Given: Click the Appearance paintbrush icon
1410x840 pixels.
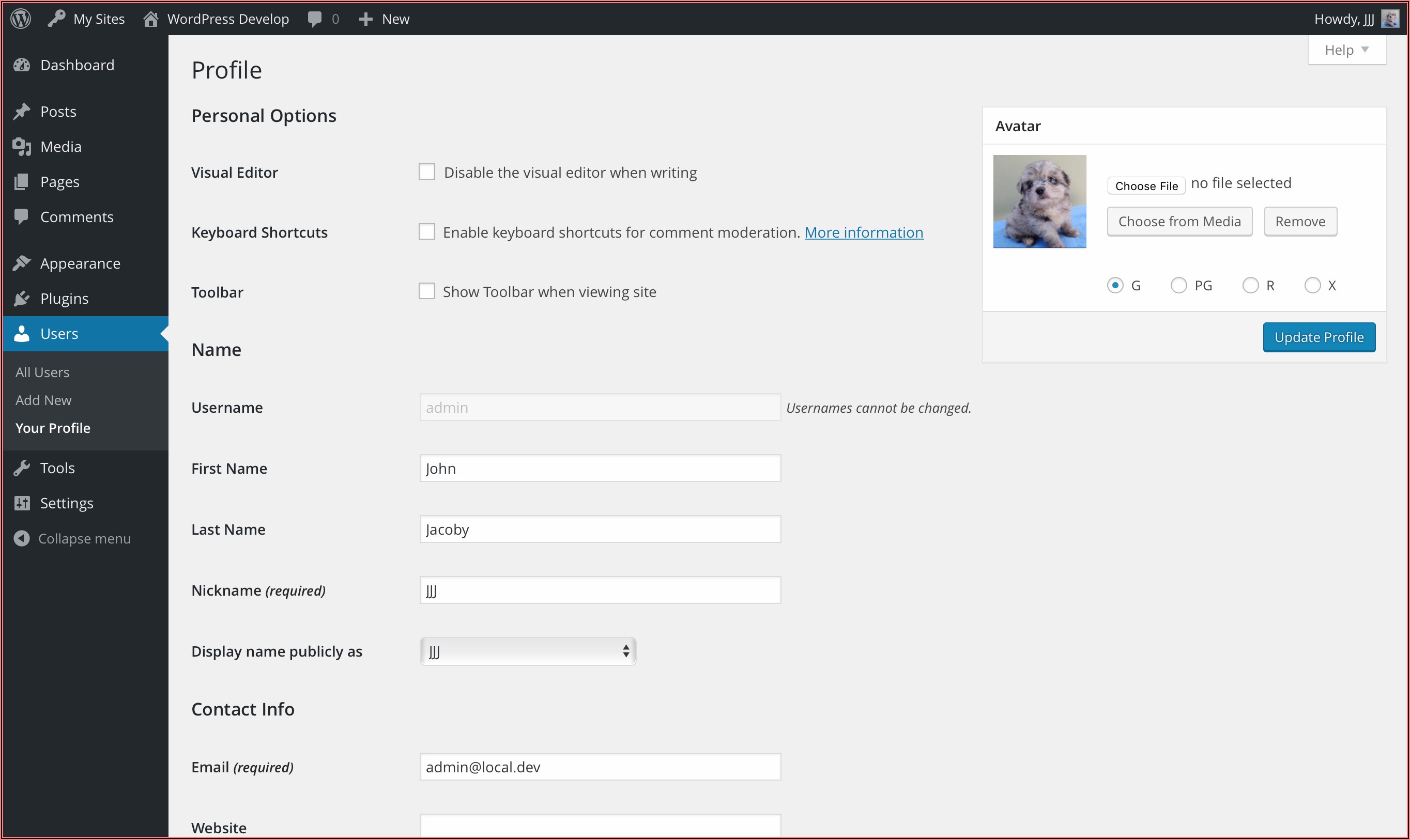Looking at the screenshot, I should click(22, 263).
